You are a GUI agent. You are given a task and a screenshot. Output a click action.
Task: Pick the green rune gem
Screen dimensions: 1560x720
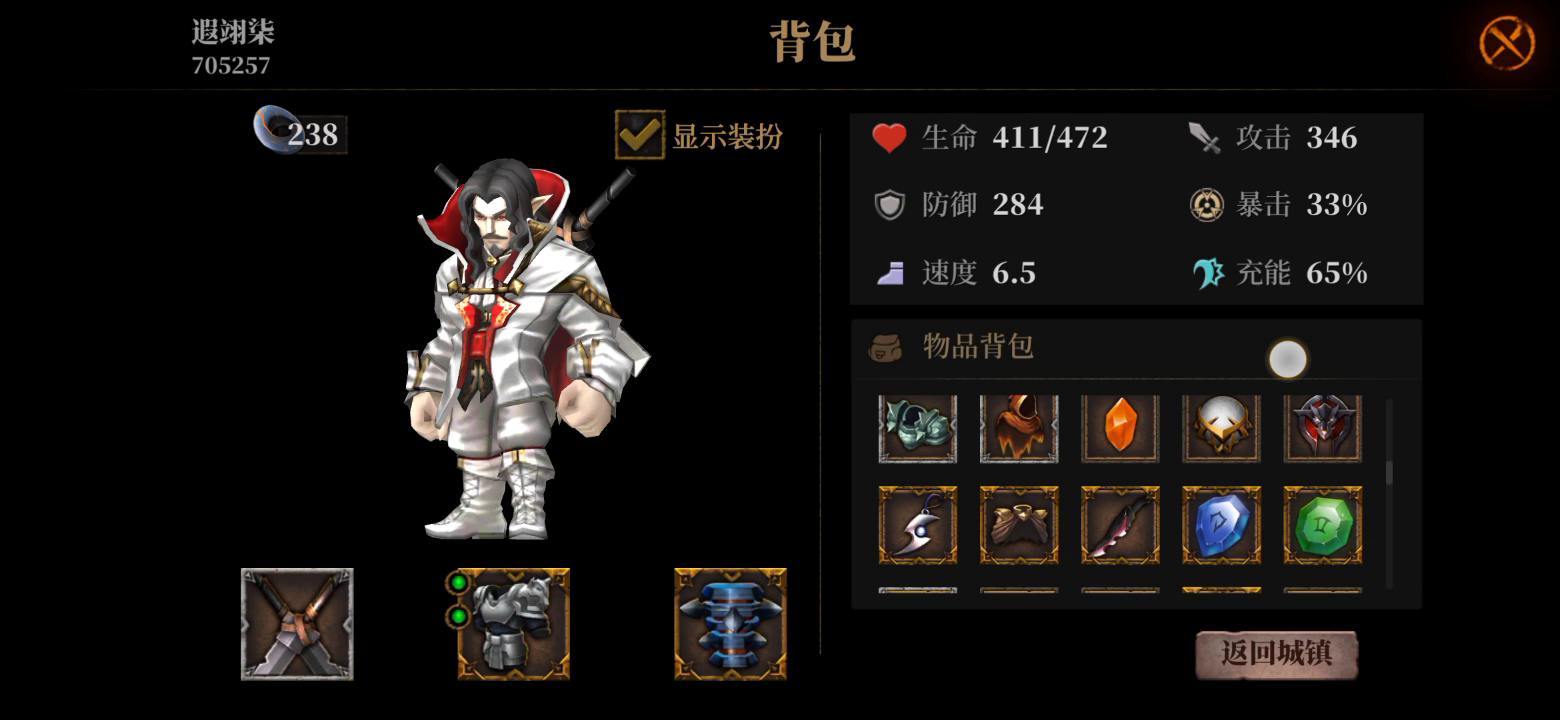pyautogui.click(x=1323, y=525)
